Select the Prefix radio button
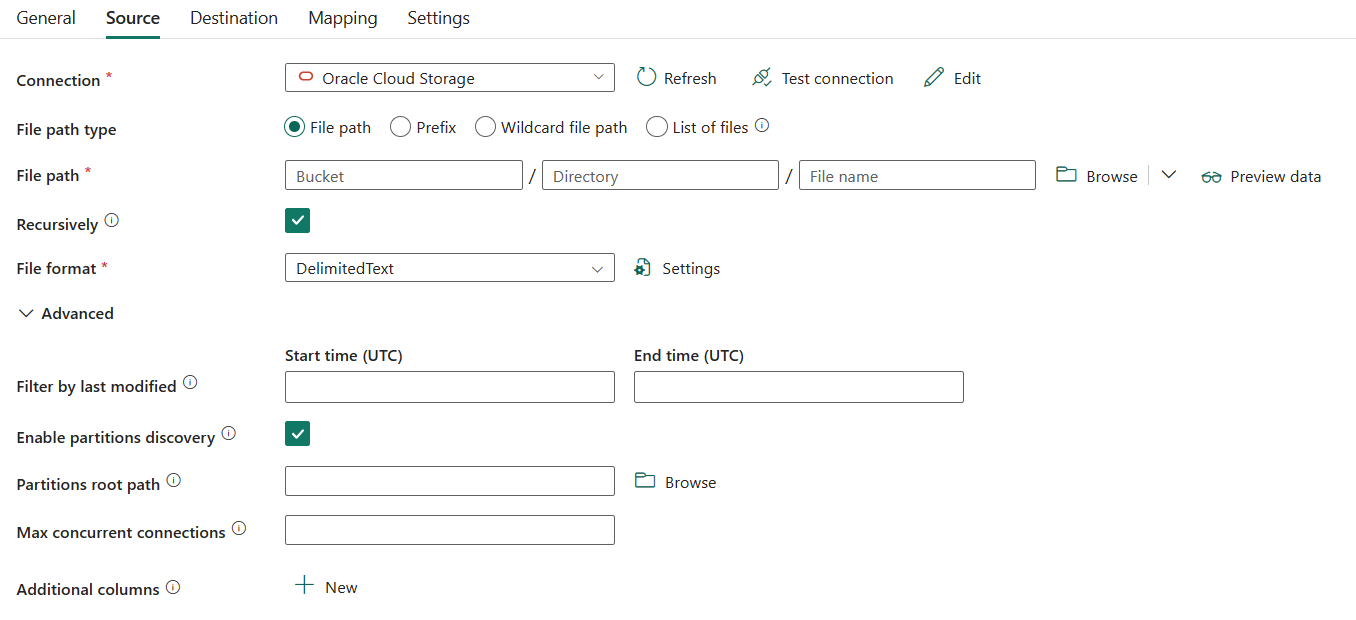 coord(400,127)
